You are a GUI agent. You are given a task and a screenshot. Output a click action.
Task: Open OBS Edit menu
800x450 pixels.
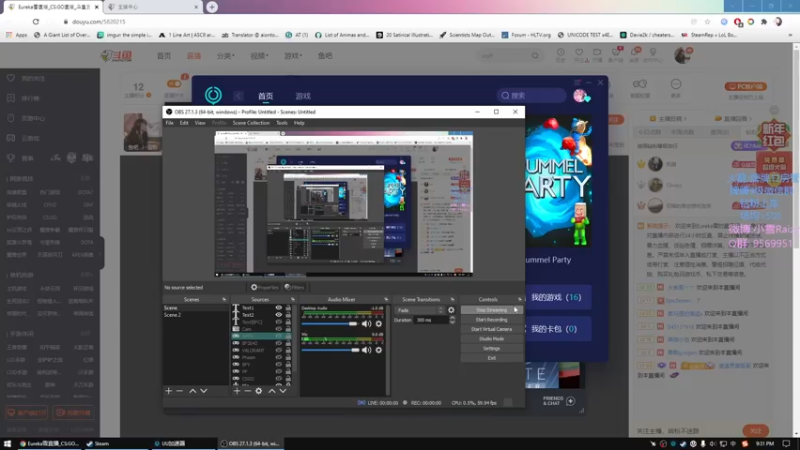[184, 123]
